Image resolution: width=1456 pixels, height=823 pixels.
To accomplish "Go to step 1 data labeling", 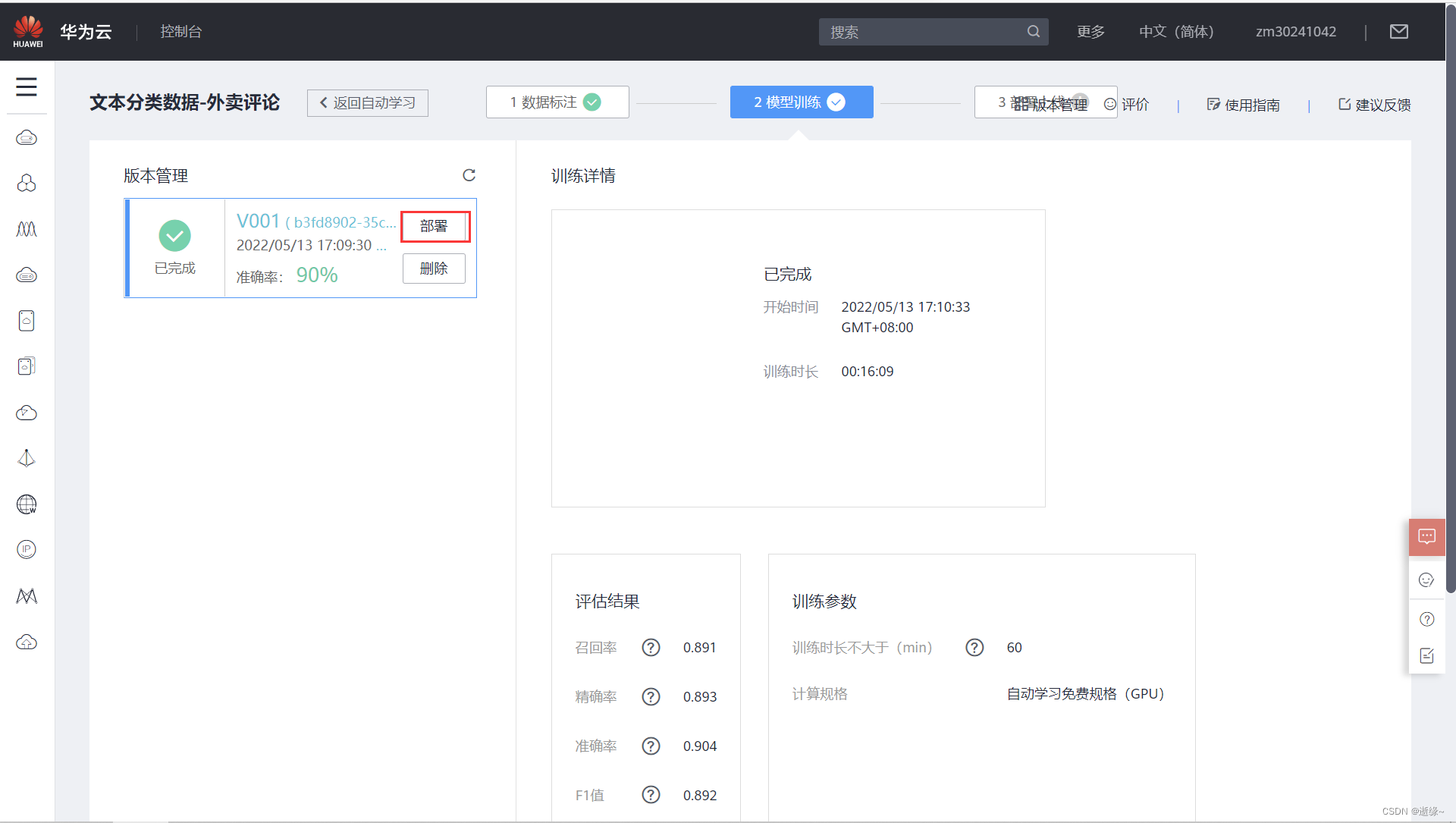I will click(557, 102).
